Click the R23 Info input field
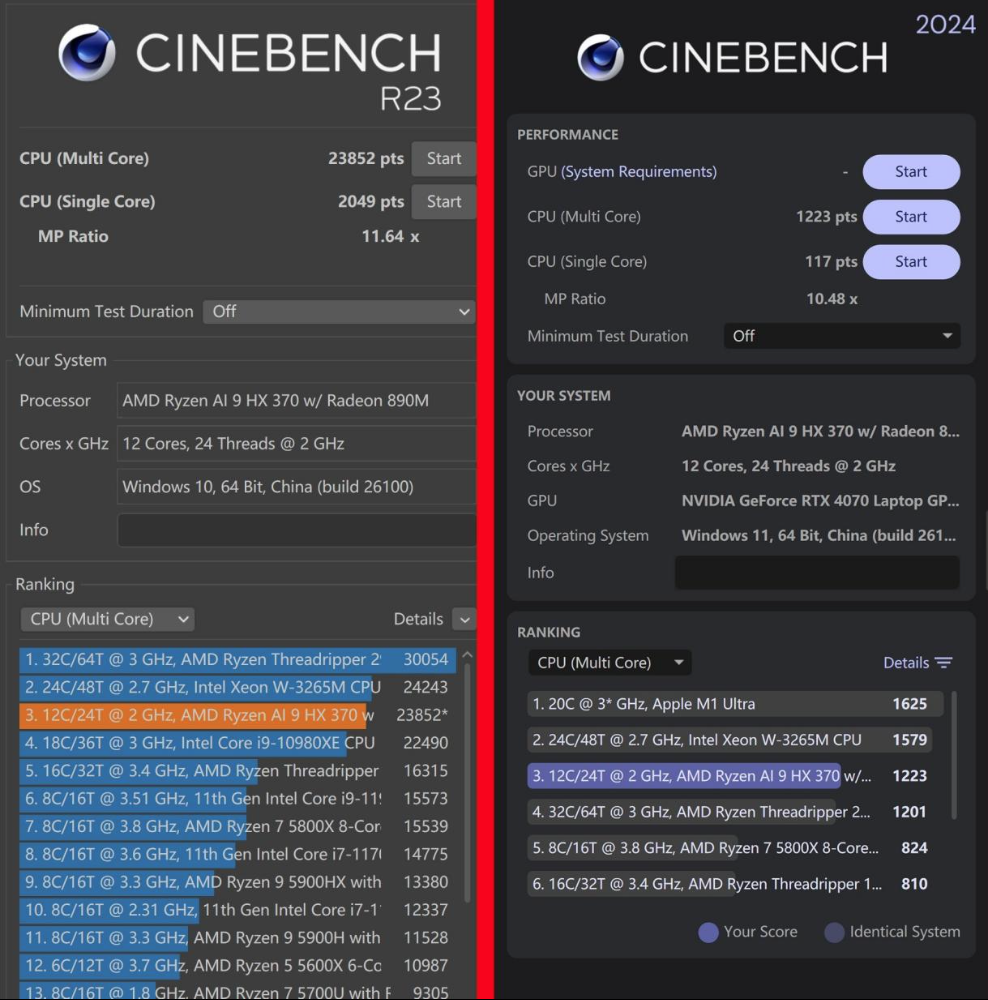 297,530
